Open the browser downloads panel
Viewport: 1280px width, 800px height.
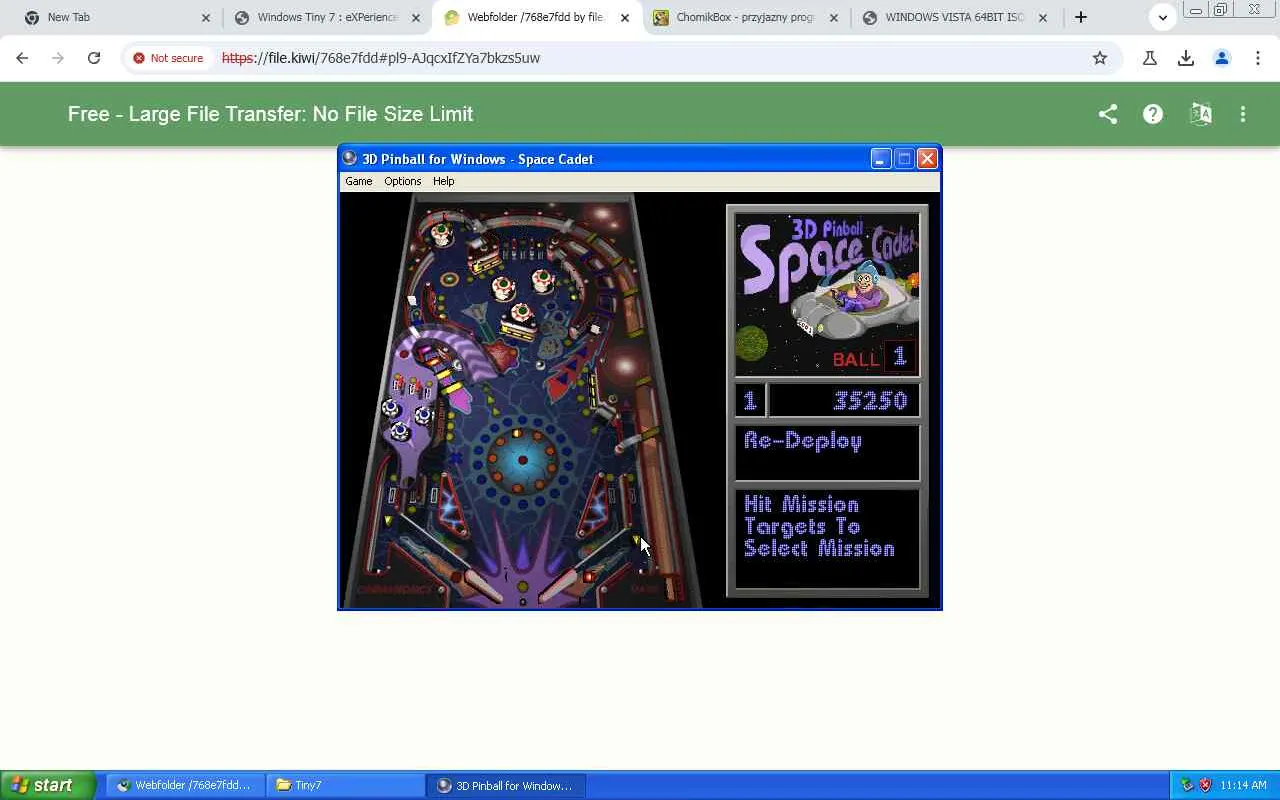point(1186,58)
